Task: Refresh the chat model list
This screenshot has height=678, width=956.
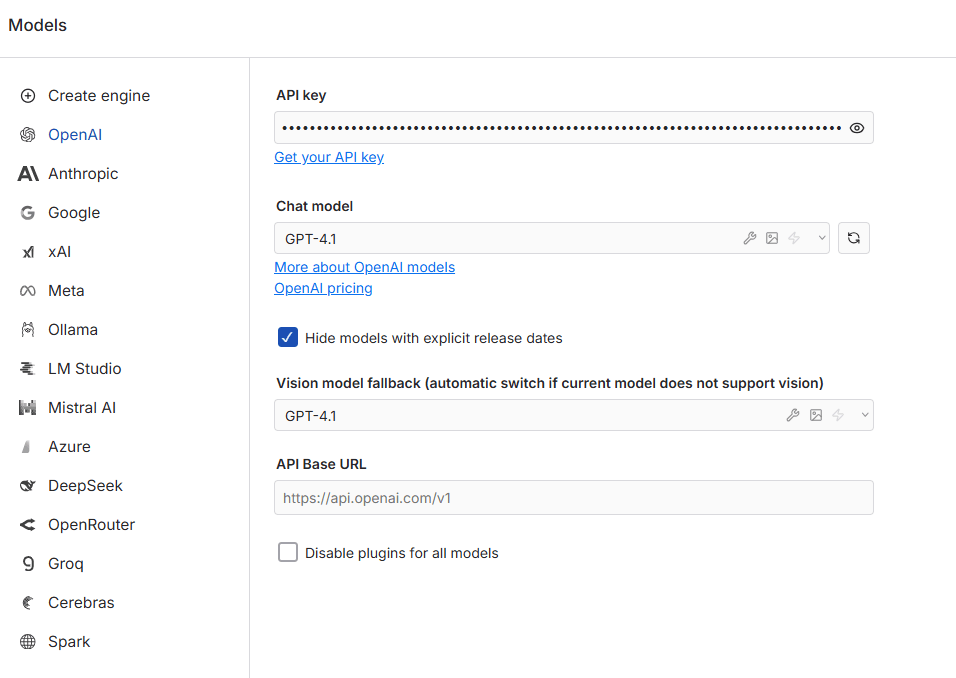Action: [x=853, y=238]
